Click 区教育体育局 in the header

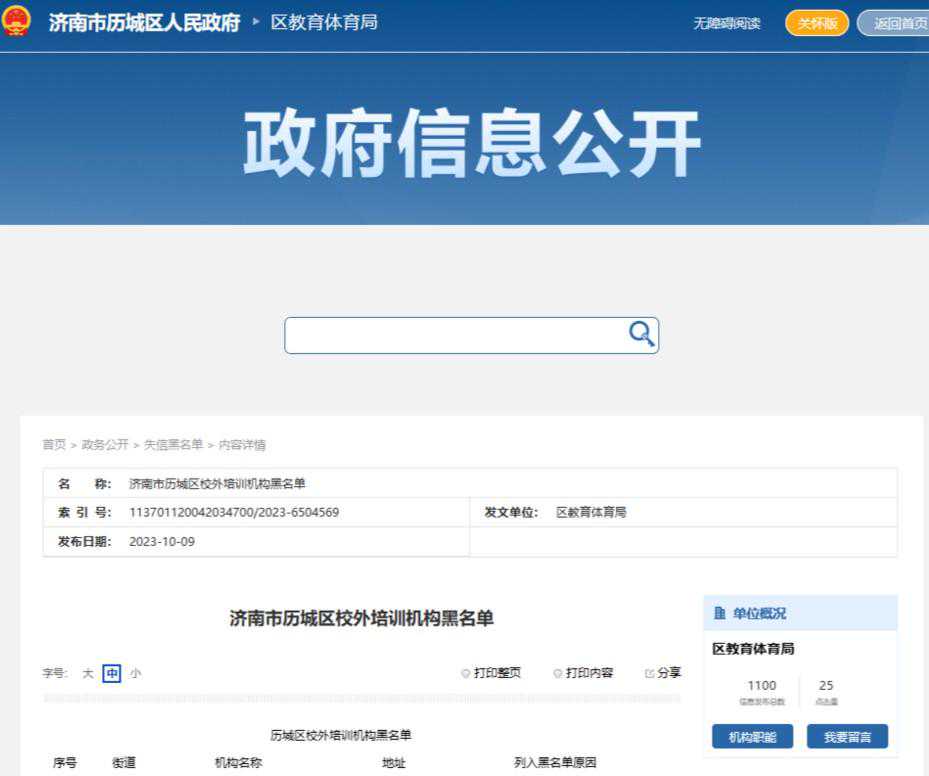(x=324, y=22)
